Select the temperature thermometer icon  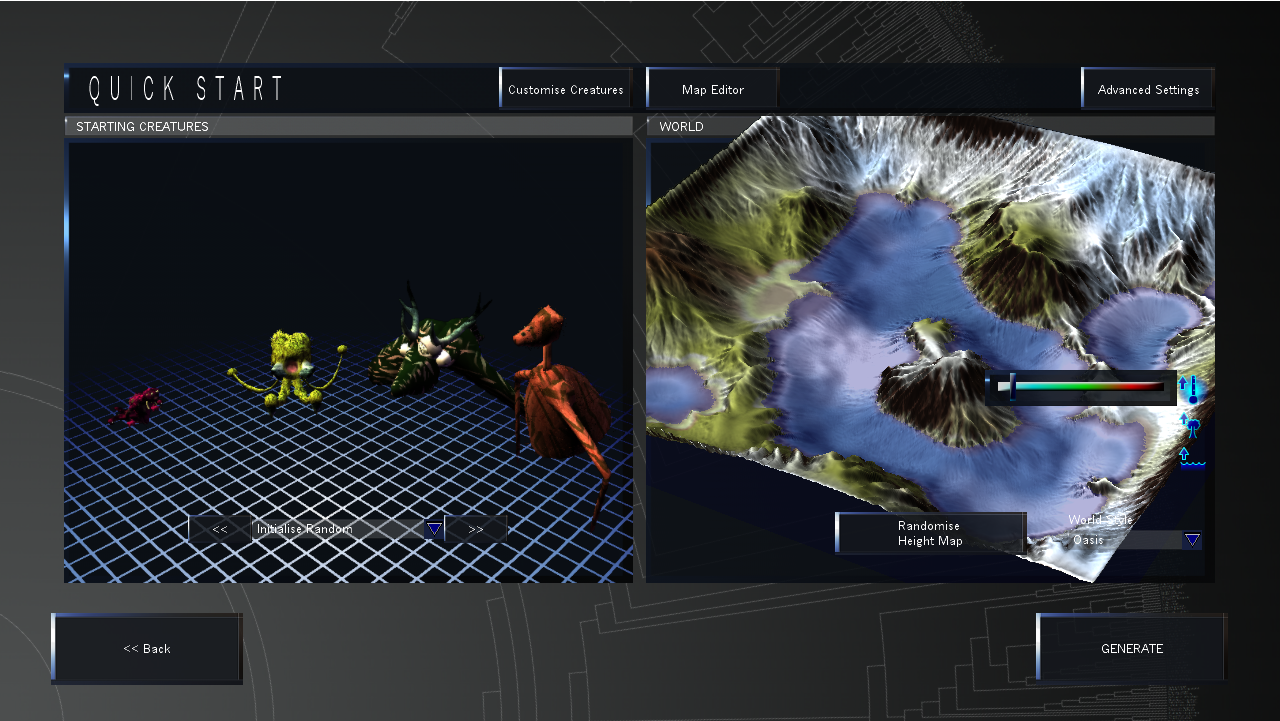[1190, 389]
